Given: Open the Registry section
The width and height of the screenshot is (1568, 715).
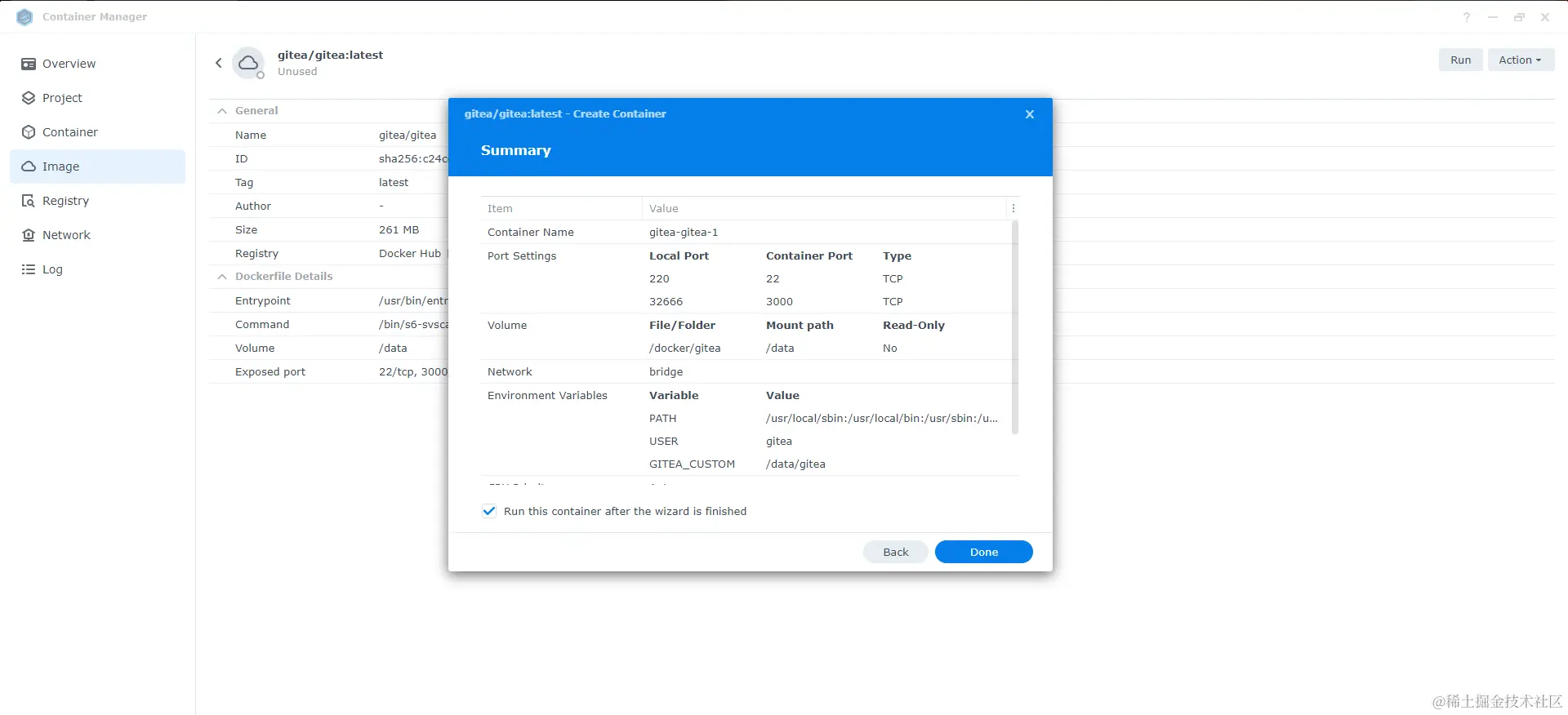Looking at the screenshot, I should pos(98,201).
